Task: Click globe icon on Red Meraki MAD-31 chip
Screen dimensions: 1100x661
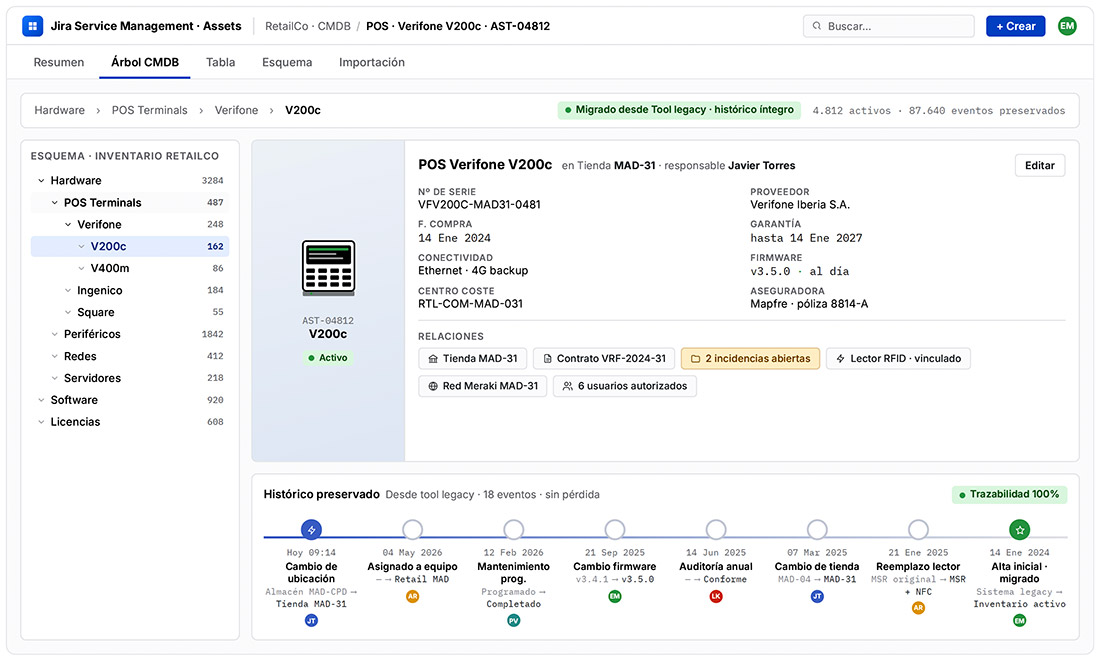Action: 433,386
